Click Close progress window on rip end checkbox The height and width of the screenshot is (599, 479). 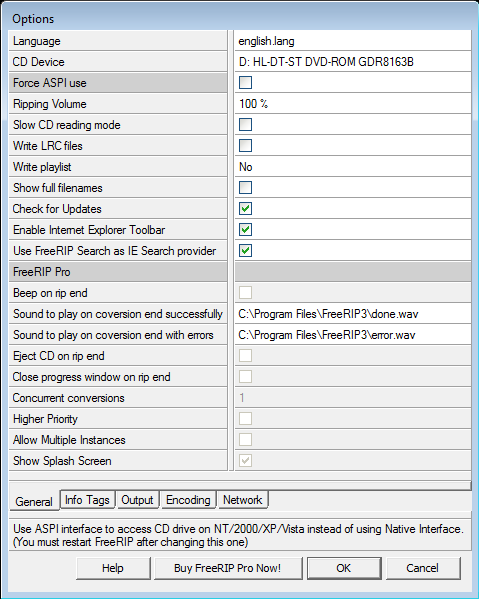tap(245, 377)
